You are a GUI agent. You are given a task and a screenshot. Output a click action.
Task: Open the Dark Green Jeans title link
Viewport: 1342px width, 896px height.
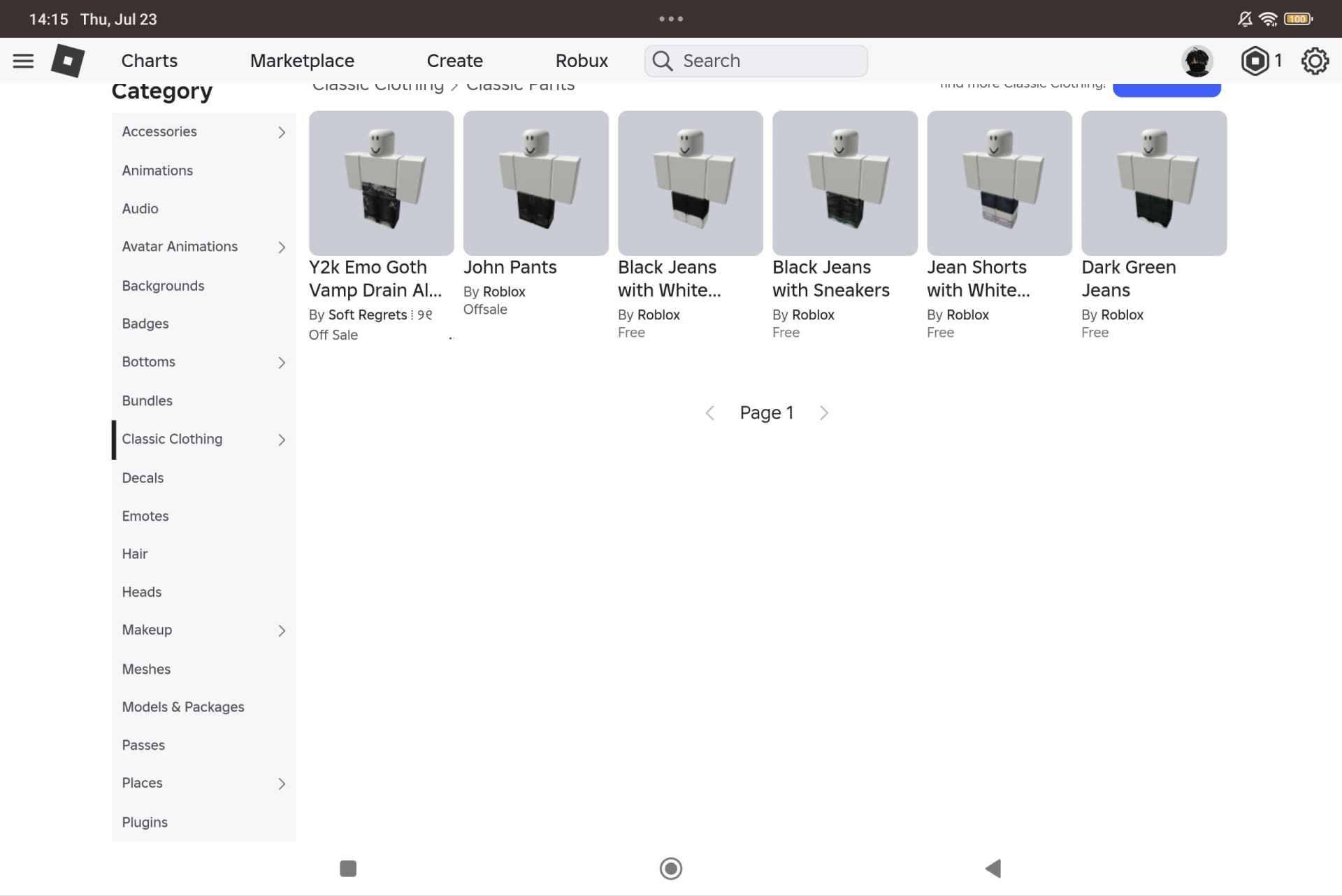coord(1129,278)
